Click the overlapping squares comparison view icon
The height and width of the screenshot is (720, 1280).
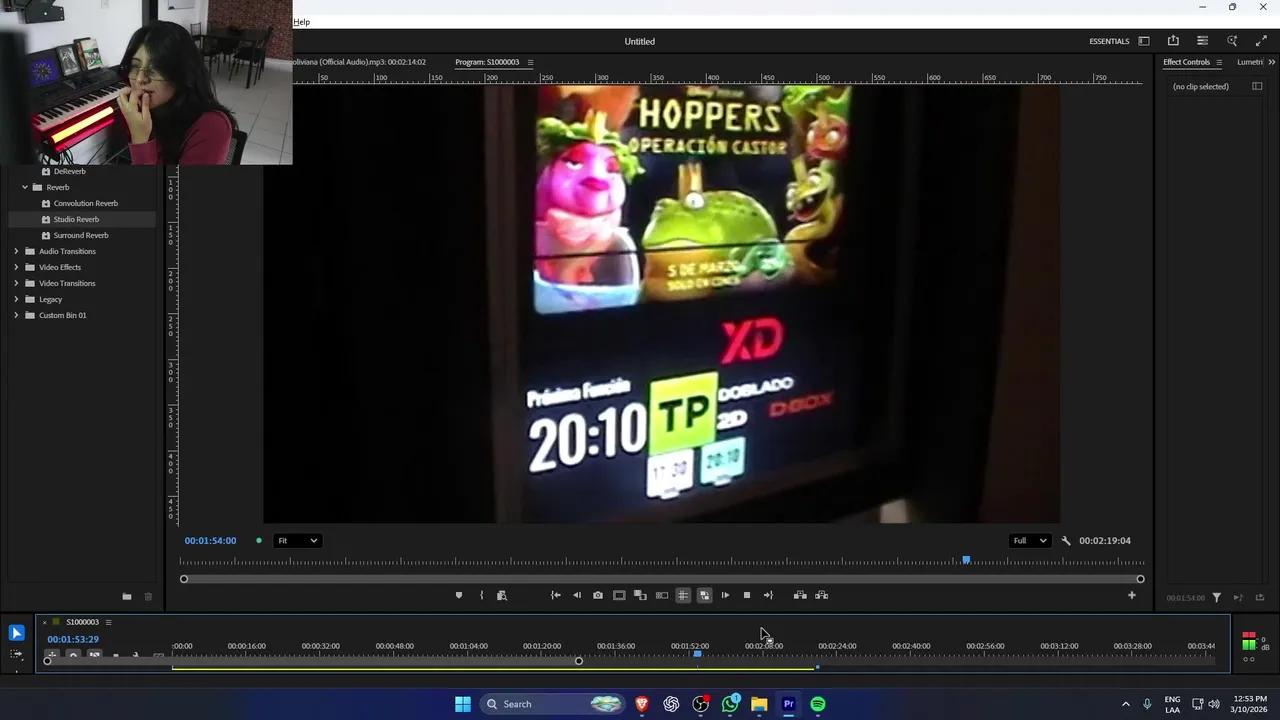[640, 595]
